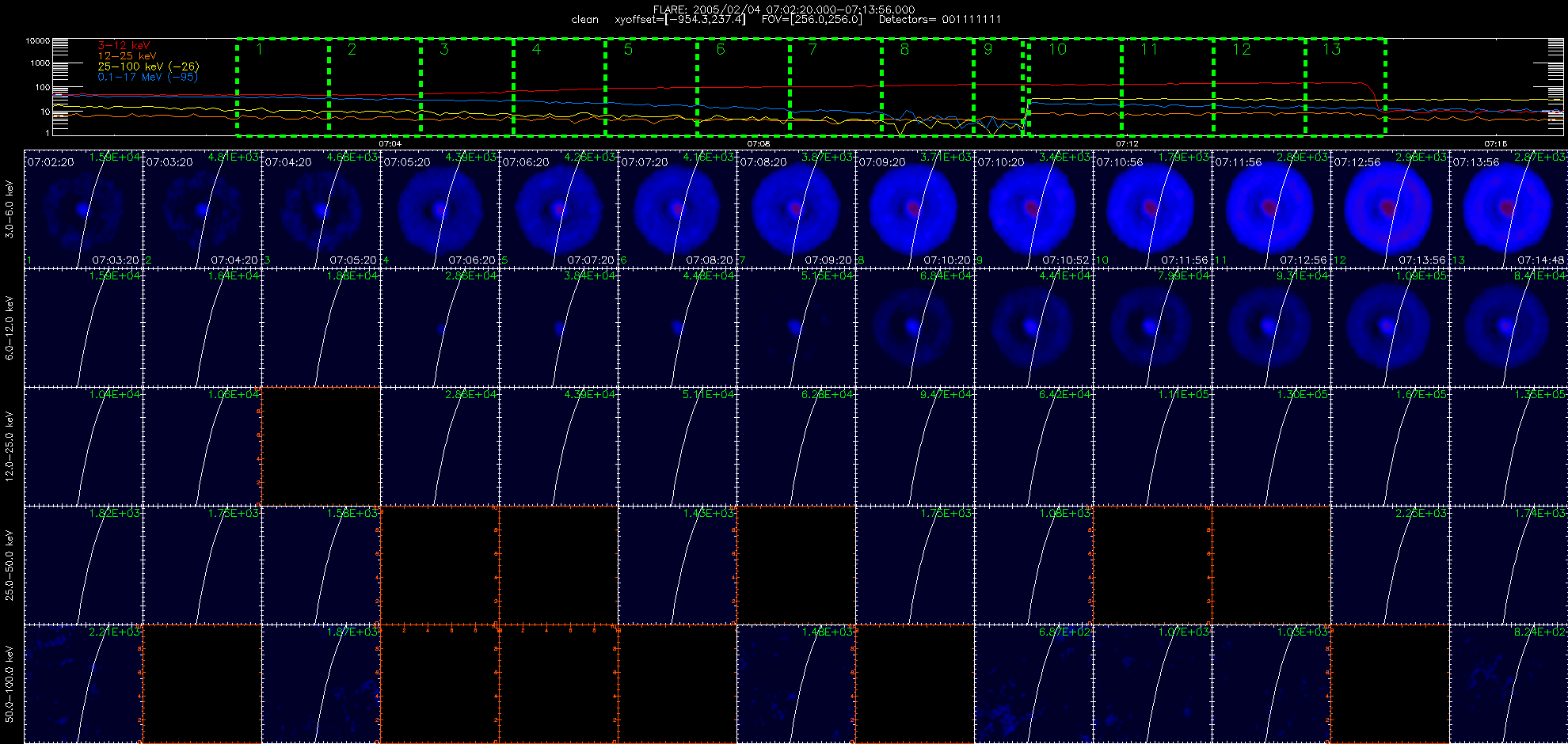This screenshot has height=744, width=1568.
Task: Click the '3.0-6.0 keV' row label
Action: [x=10, y=209]
